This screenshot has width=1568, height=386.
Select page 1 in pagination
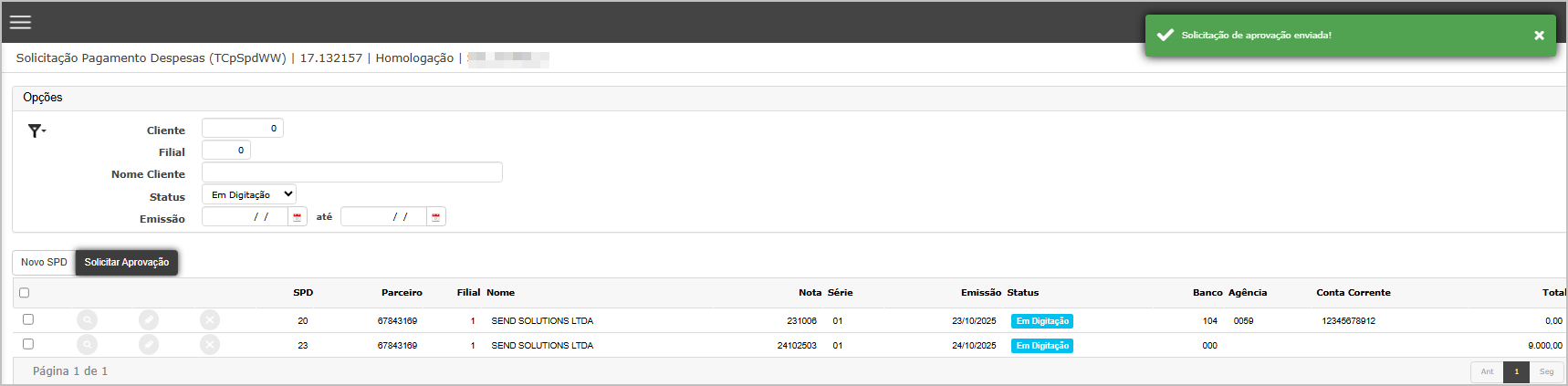[x=1516, y=372]
